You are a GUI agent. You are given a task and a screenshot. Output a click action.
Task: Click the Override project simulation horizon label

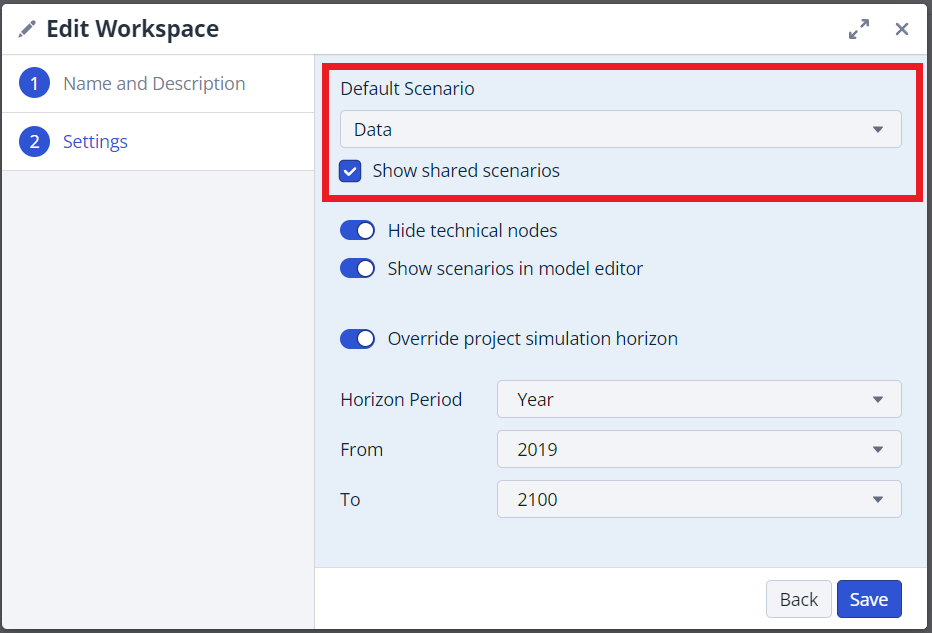[532, 339]
